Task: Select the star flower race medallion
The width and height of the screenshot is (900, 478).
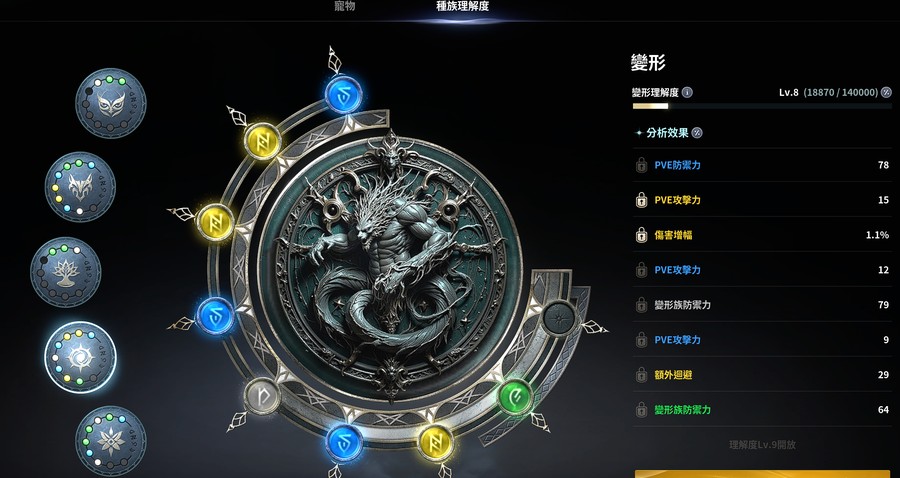Action: pos(111,441)
